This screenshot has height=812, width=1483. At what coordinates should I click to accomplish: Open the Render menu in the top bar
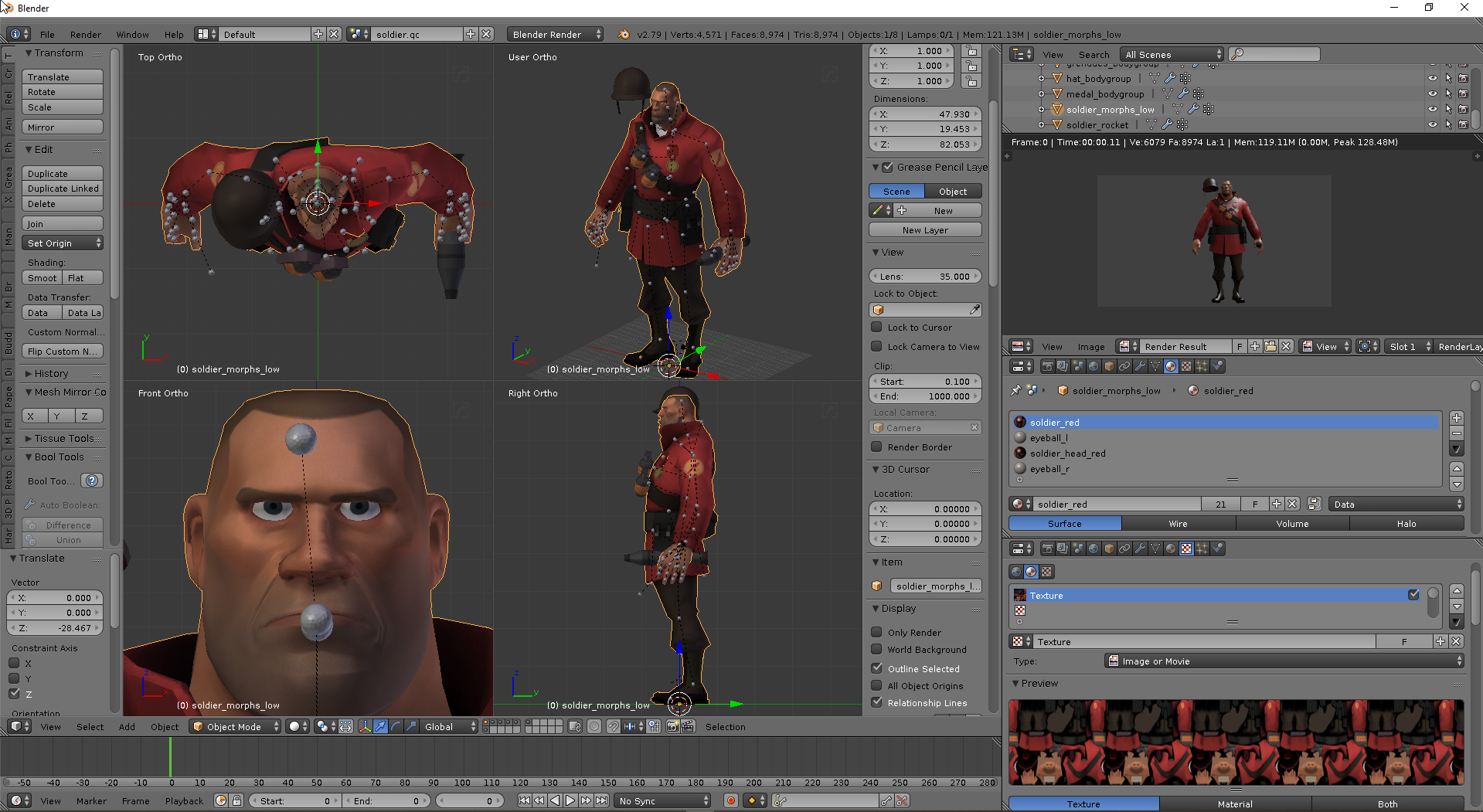(x=85, y=34)
